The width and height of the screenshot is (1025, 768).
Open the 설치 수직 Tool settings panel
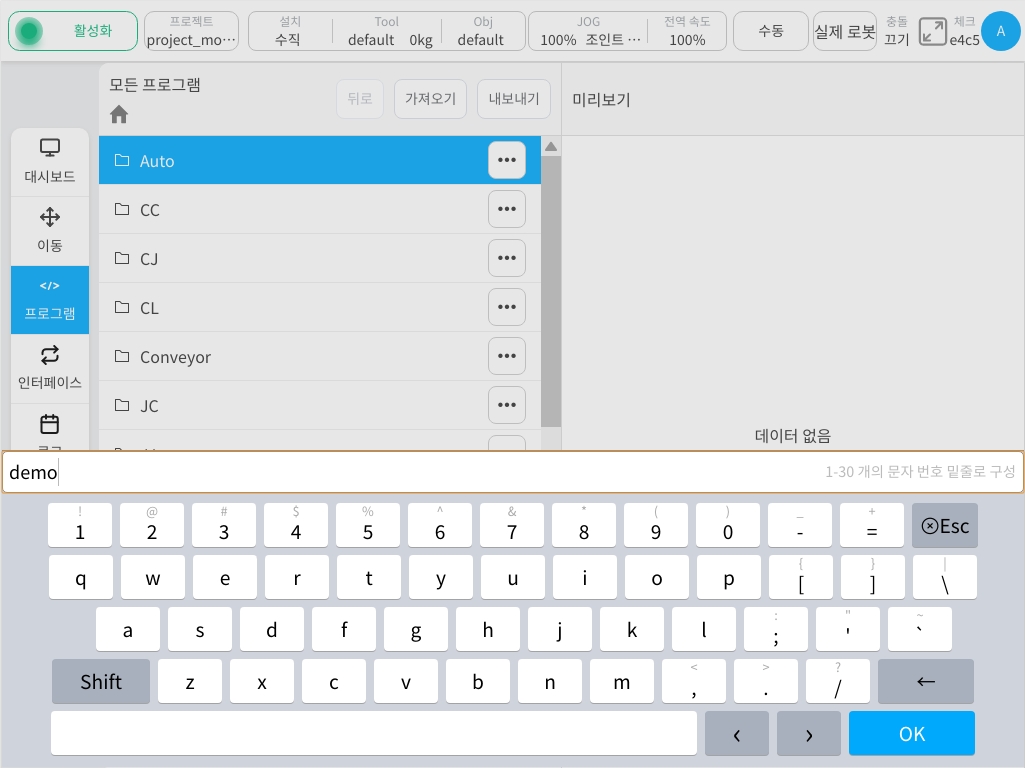pos(387,31)
